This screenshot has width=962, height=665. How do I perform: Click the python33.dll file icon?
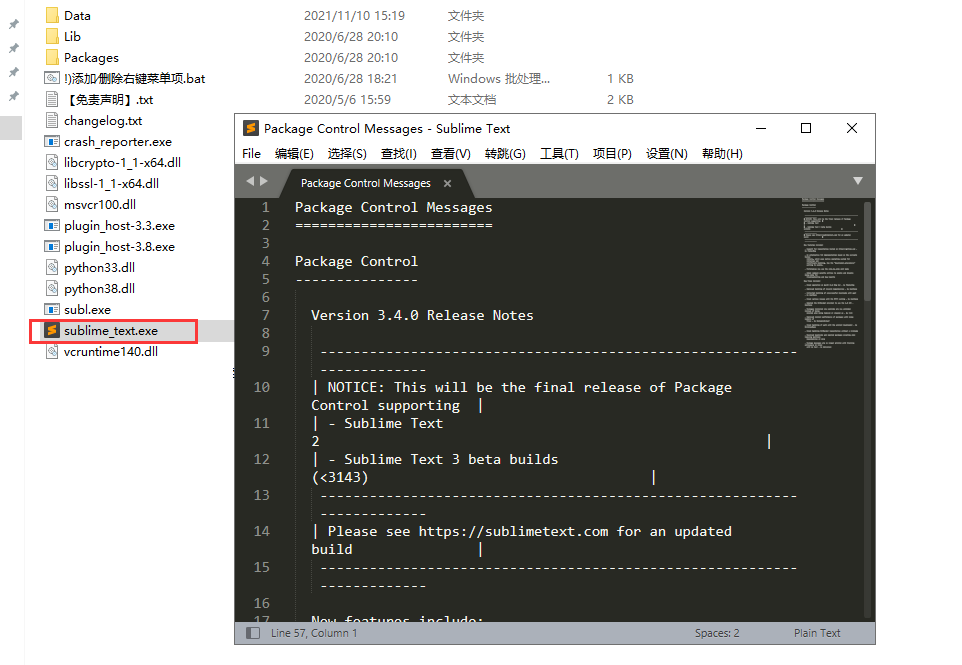click(x=52, y=267)
